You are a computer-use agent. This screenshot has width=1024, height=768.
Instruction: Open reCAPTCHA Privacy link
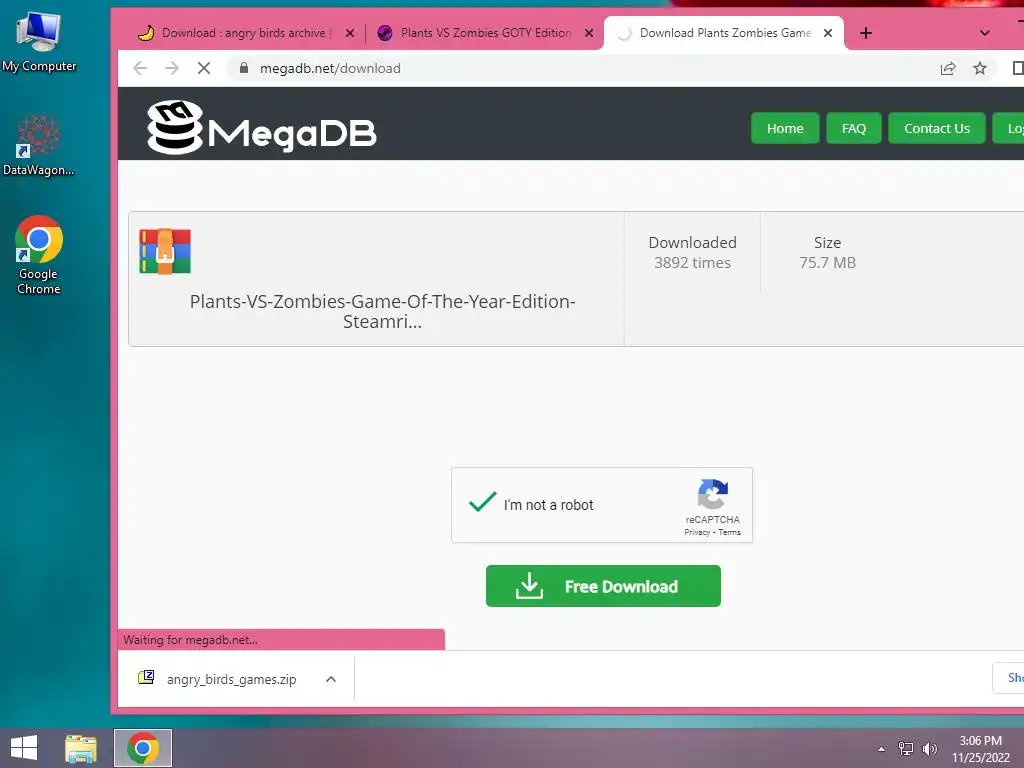[697, 532]
